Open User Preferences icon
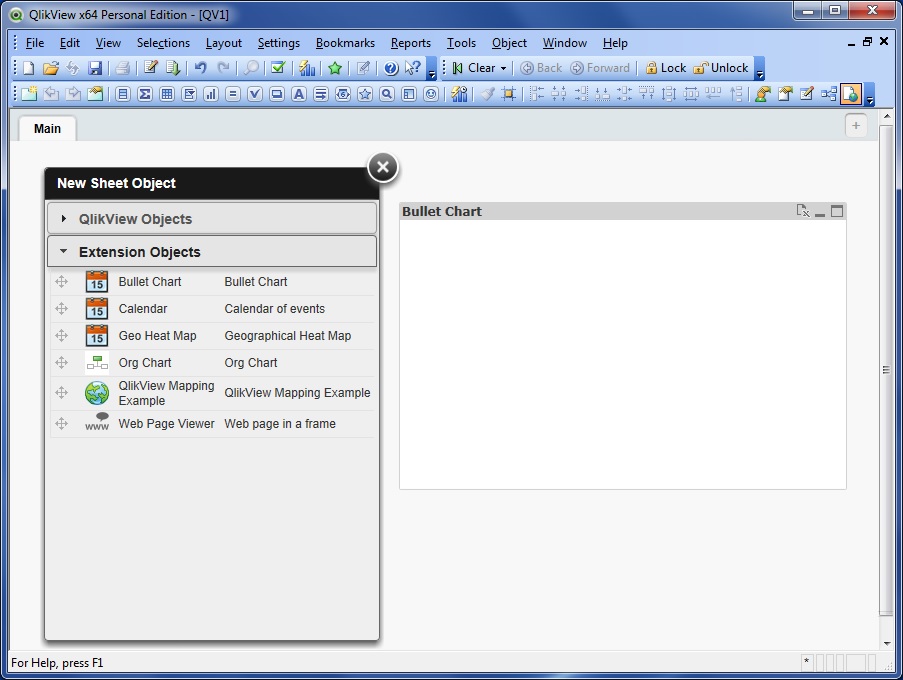Viewport: 903px width, 680px height. point(763,94)
